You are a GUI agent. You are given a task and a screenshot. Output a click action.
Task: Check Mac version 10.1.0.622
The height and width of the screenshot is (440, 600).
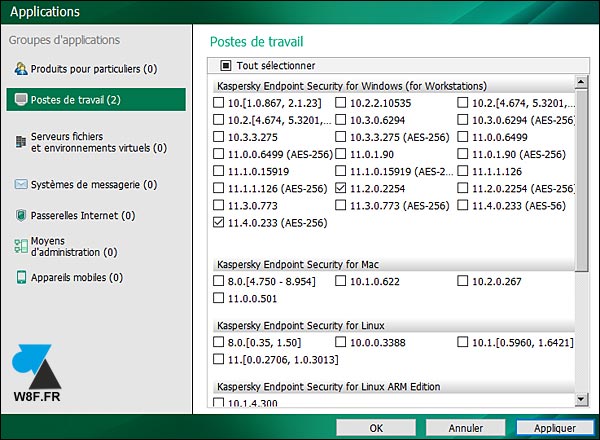pyautogui.click(x=341, y=281)
